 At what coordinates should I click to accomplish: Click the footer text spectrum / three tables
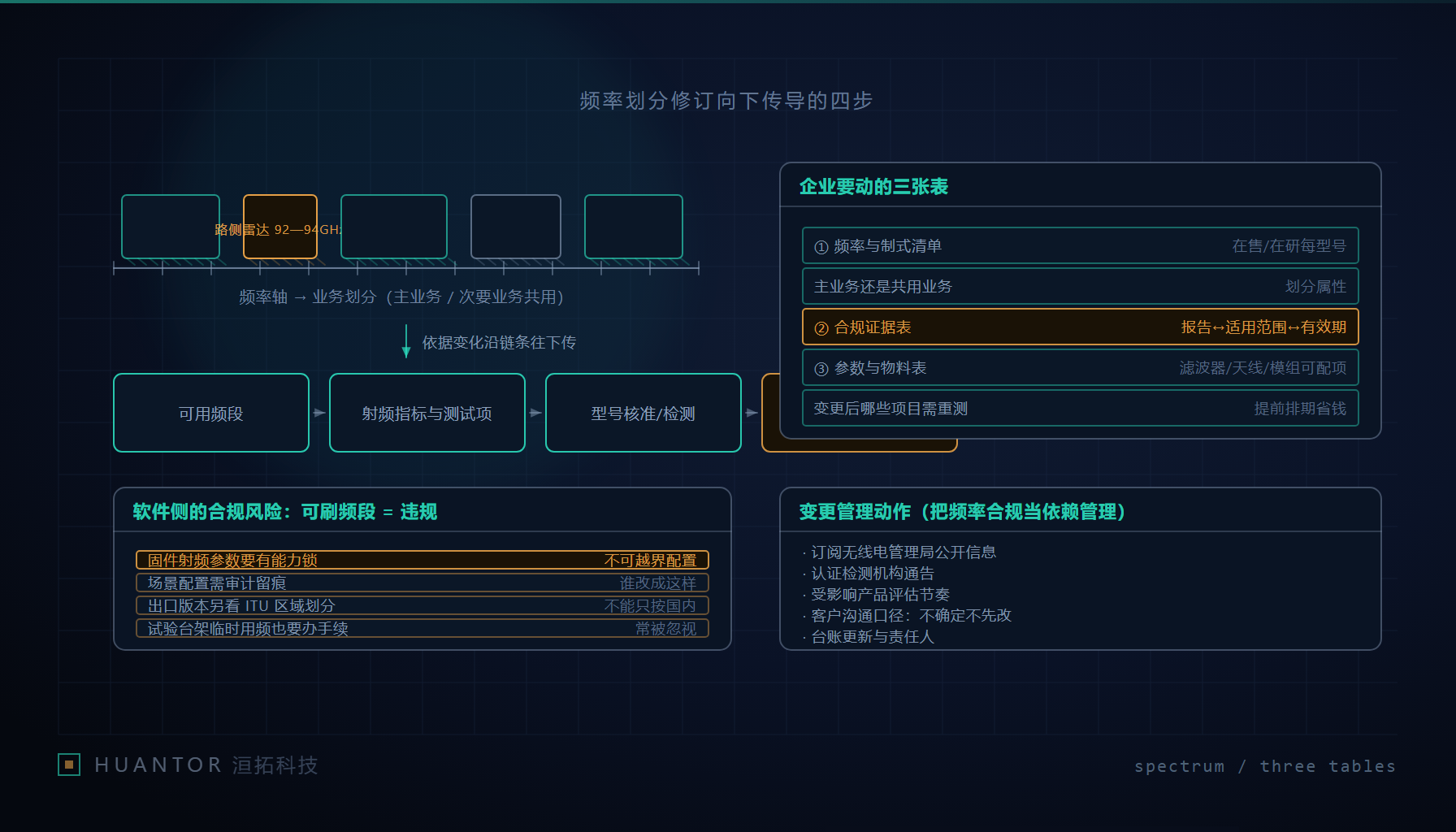pos(1265,766)
